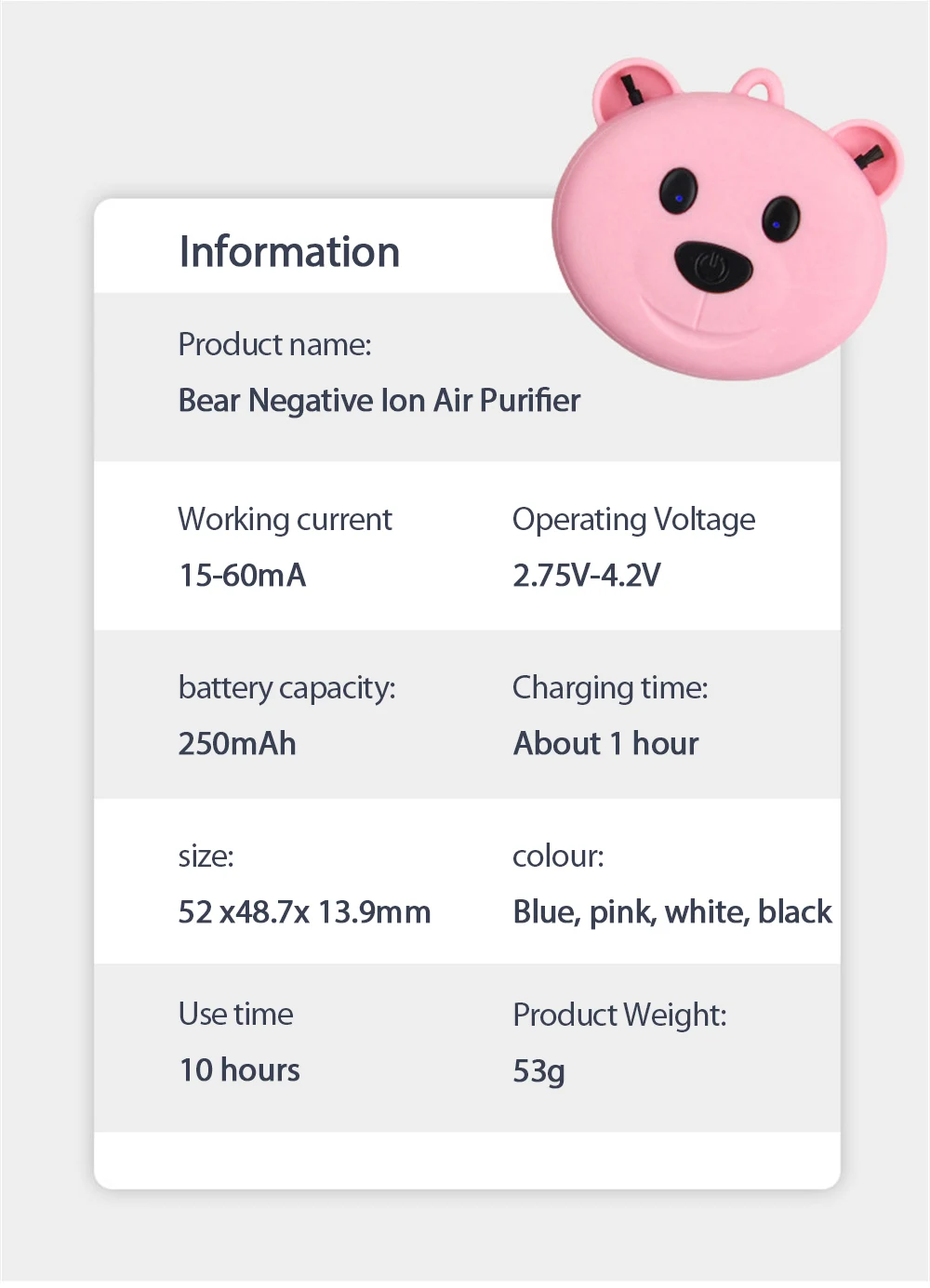This screenshot has width=930, height=1288.
Task: Select the Bear Negative Ion Air Purifier text
Action: tap(379, 401)
